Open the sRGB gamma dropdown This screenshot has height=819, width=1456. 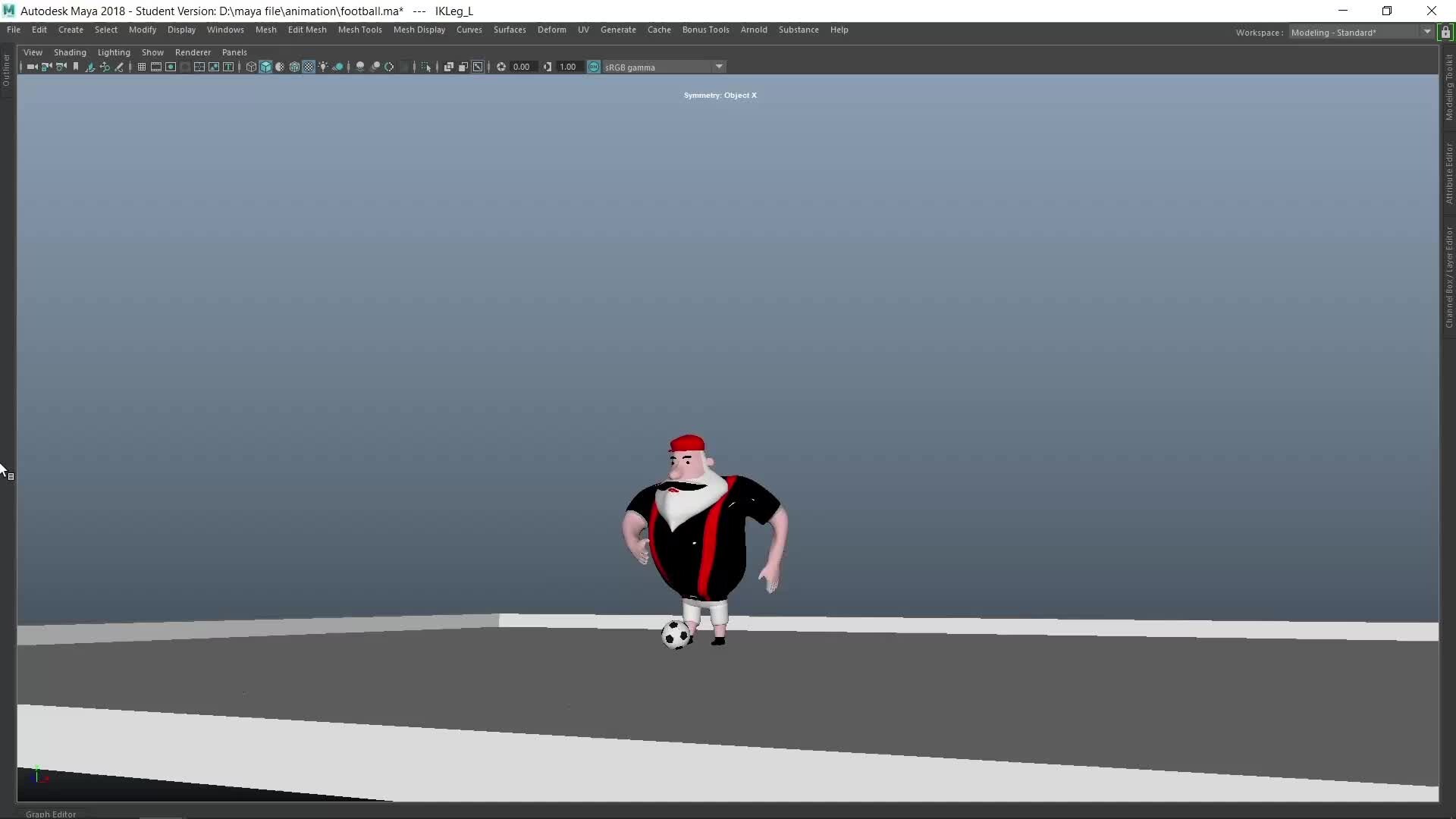719,67
